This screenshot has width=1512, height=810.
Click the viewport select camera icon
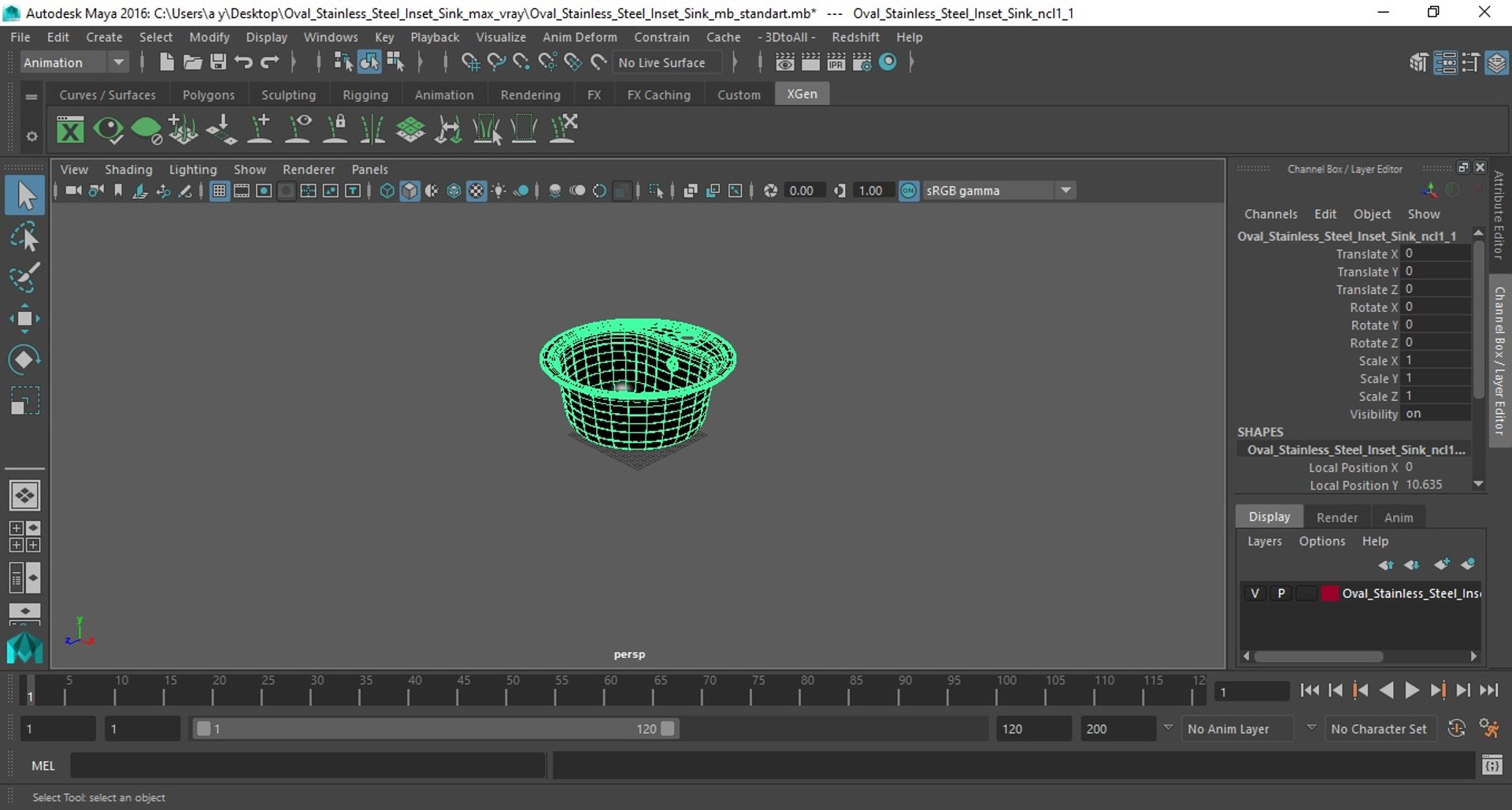(x=72, y=191)
